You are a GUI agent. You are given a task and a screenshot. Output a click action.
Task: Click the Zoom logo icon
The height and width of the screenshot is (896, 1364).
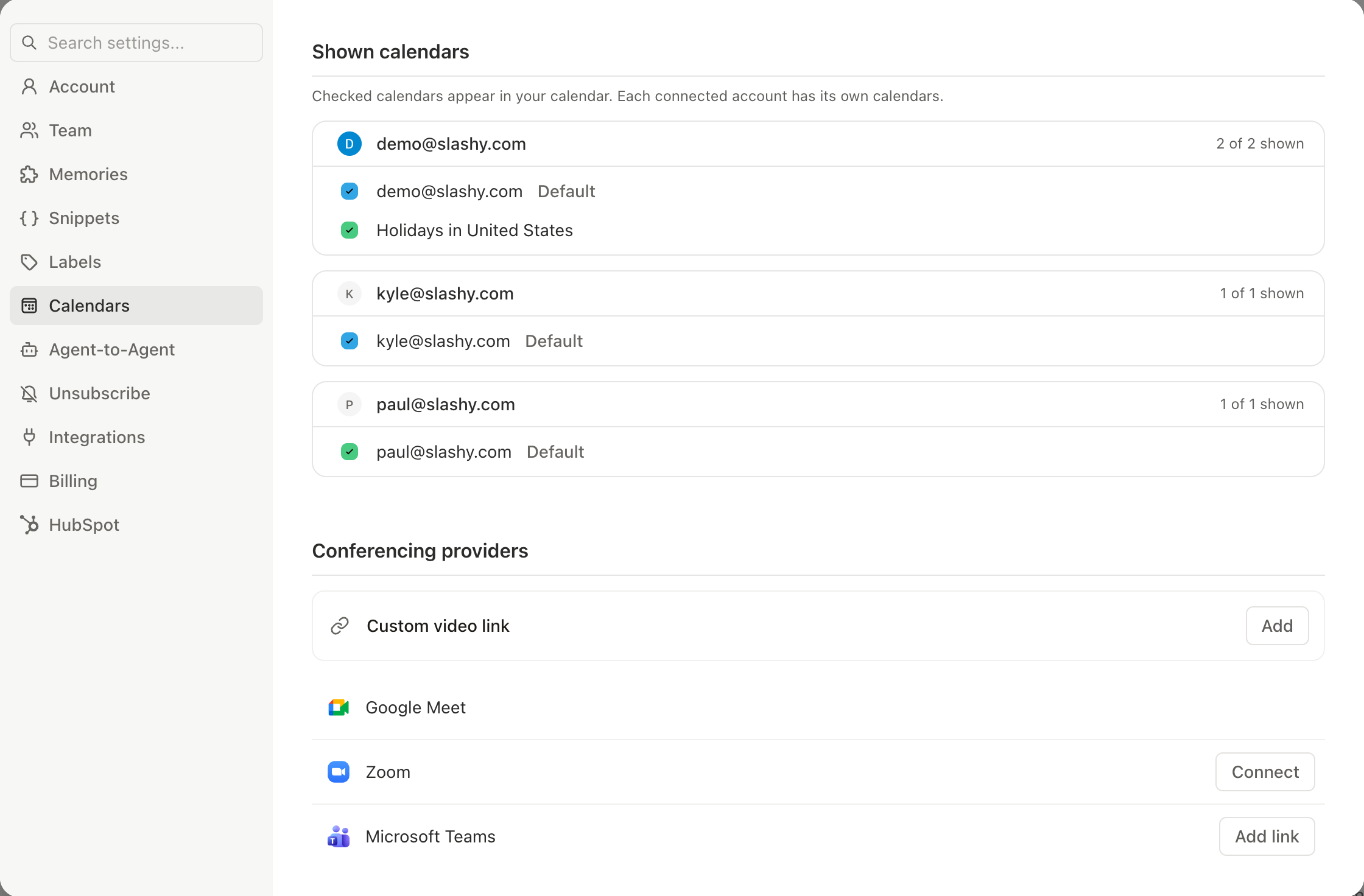339,772
